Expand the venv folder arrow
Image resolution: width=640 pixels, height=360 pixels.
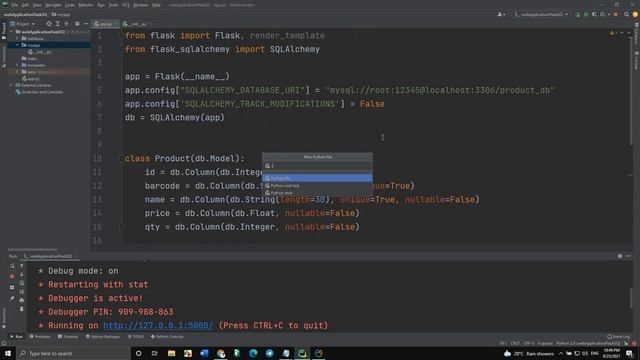(x=18, y=72)
